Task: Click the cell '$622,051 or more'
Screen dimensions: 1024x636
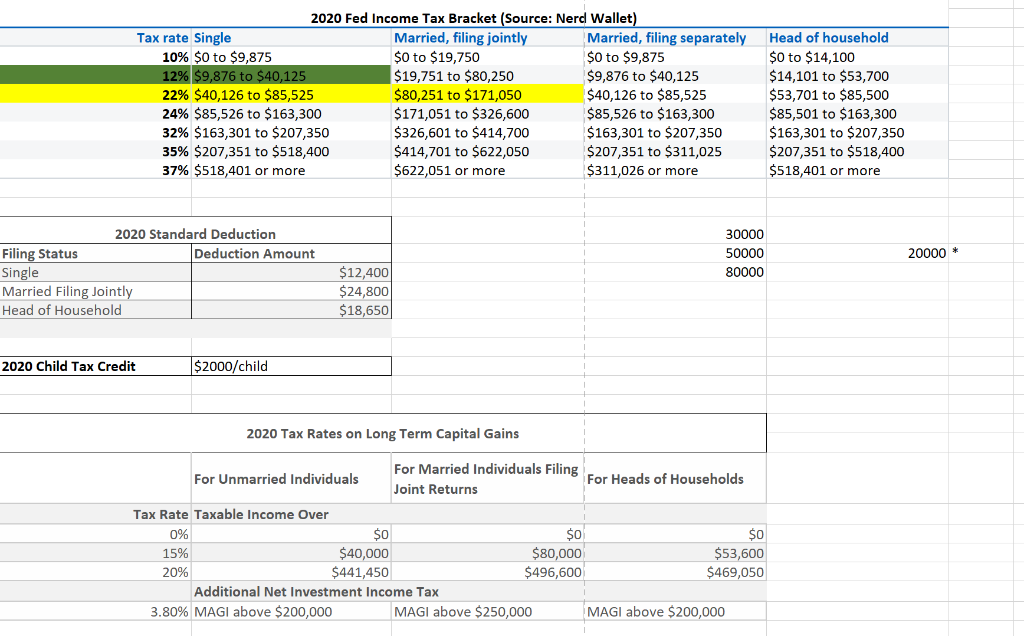Action: coord(488,170)
